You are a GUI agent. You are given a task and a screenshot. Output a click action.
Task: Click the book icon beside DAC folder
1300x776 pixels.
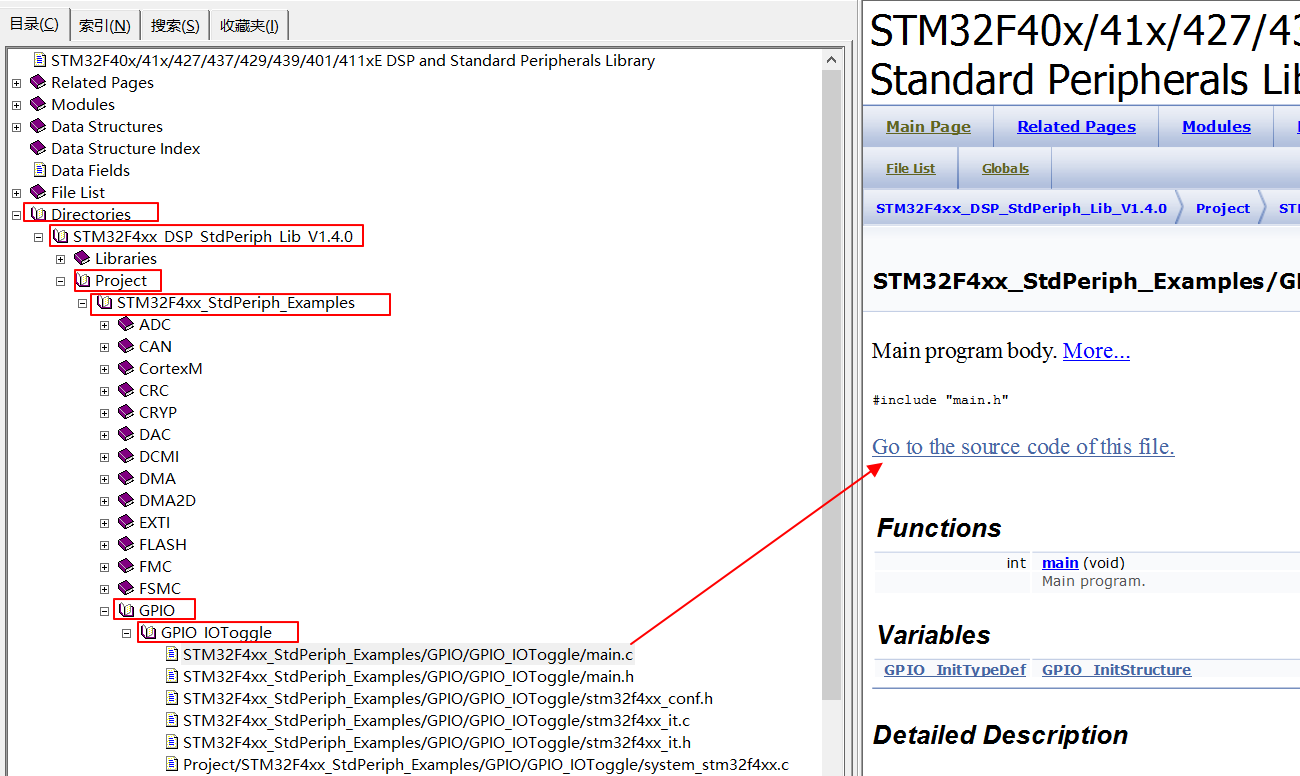pyautogui.click(x=126, y=434)
